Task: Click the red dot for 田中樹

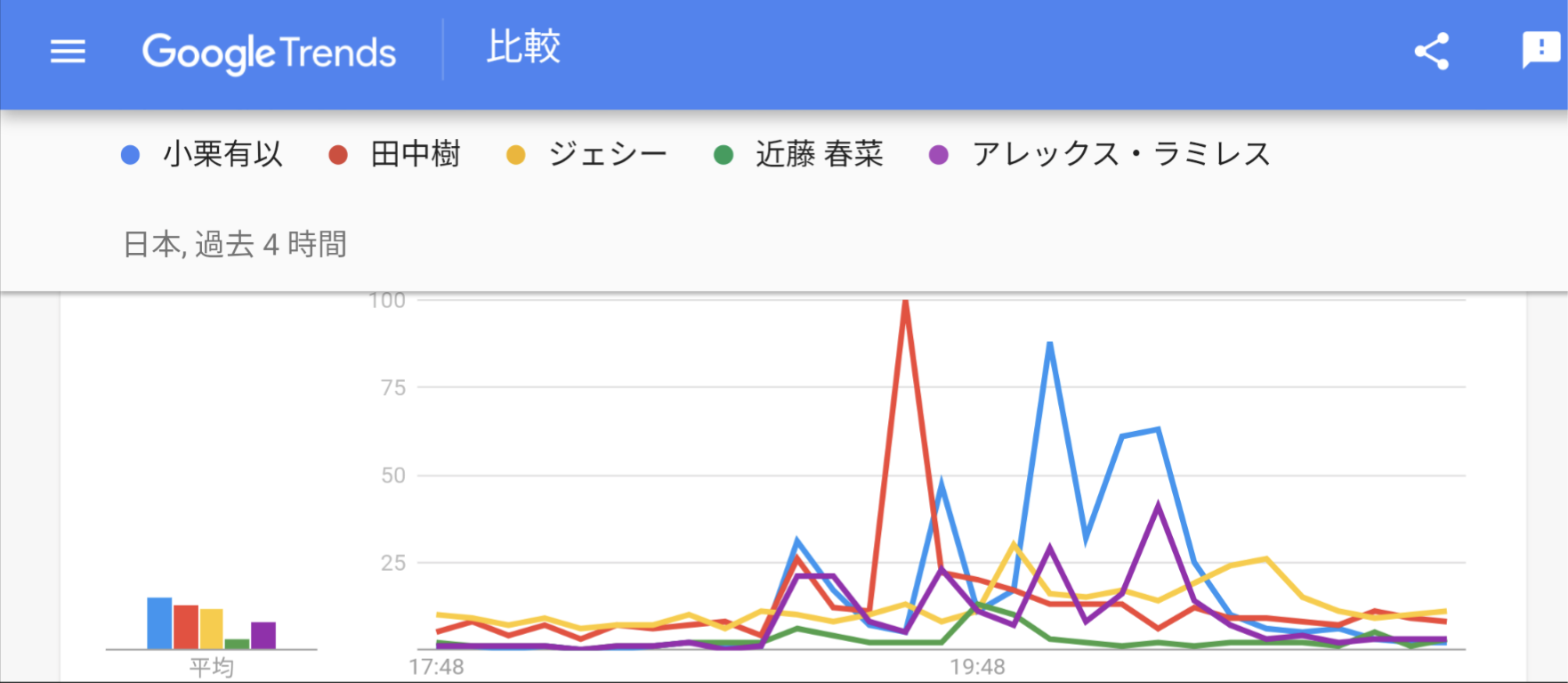Action: pos(338,156)
